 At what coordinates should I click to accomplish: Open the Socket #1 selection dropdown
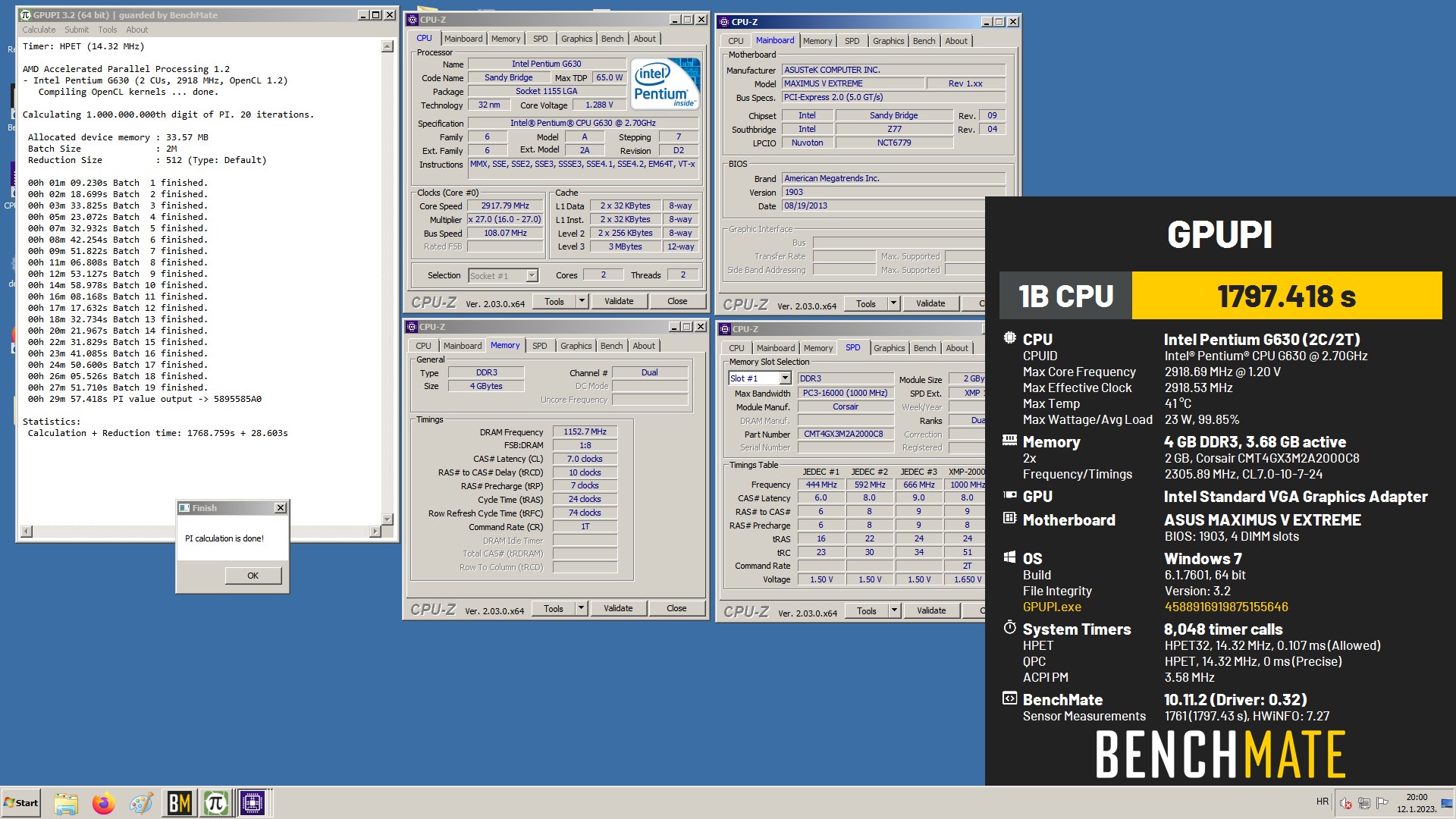pos(532,275)
